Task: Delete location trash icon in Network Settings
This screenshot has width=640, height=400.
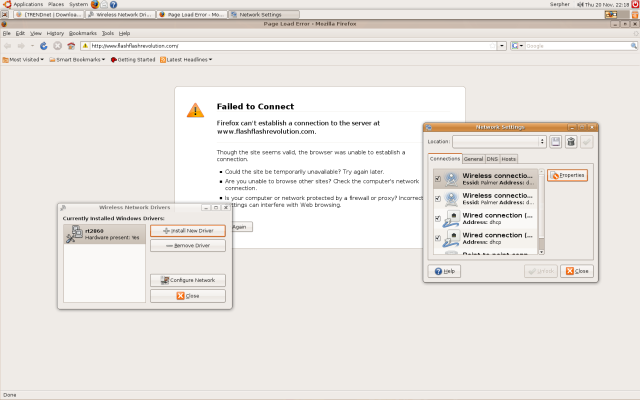Action: tap(571, 142)
